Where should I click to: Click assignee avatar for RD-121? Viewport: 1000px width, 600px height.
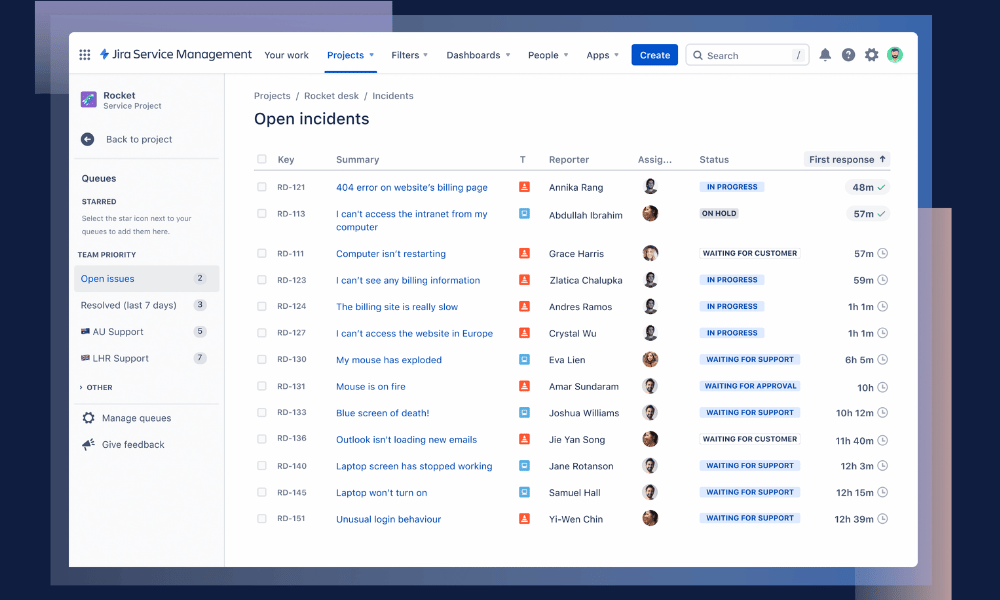pos(650,186)
